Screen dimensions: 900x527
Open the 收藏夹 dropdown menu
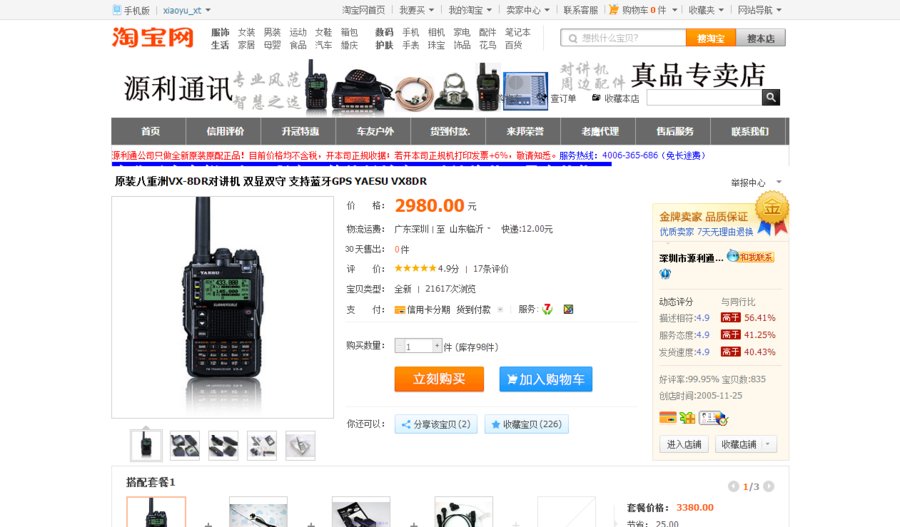click(x=706, y=10)
